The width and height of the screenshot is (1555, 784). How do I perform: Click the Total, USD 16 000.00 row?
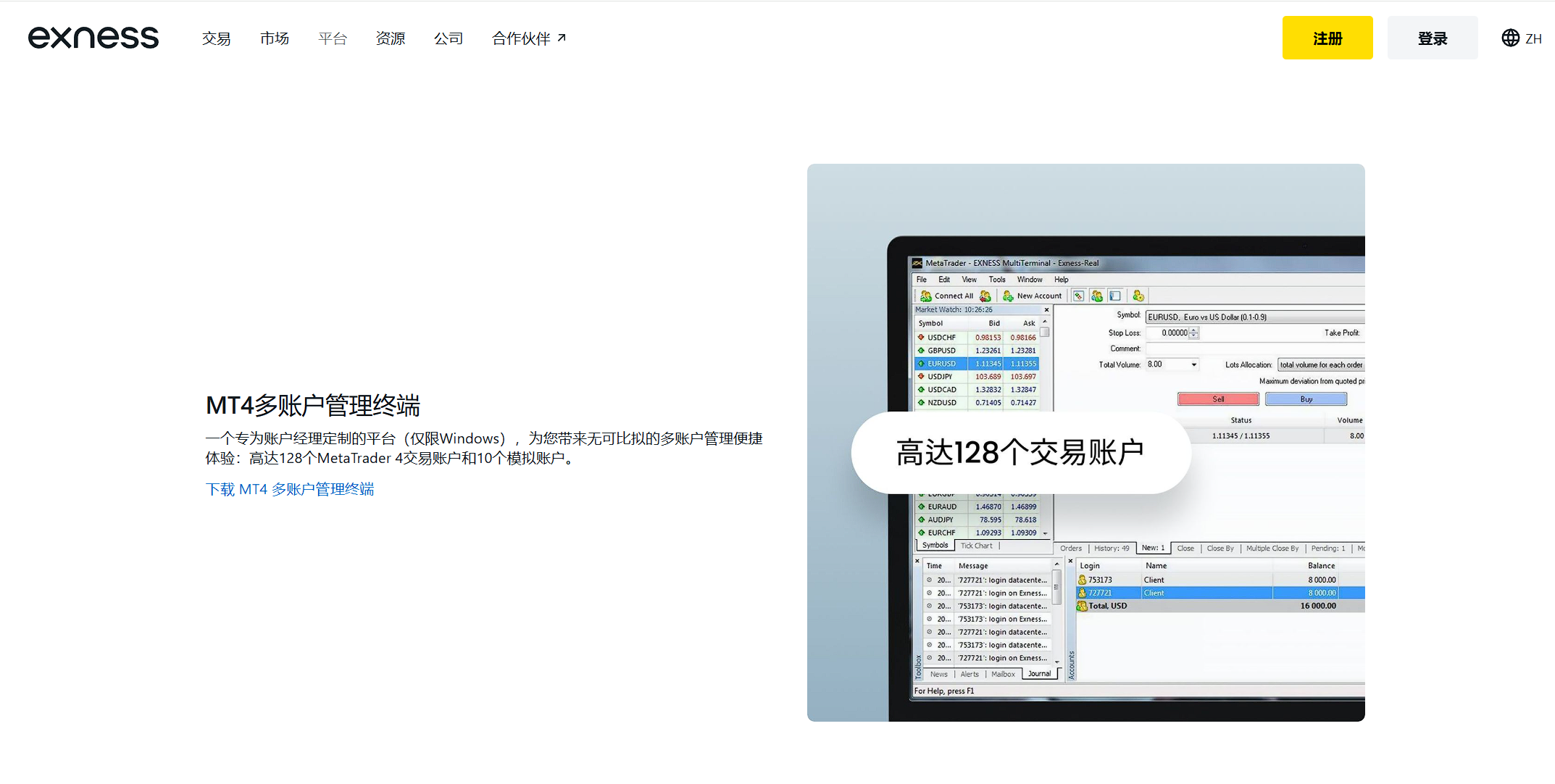pyautogui.click(x=1220, y=606)
